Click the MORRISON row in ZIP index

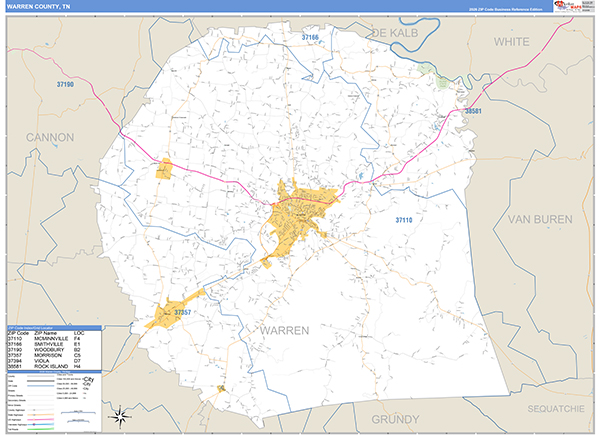click(45, 355)
